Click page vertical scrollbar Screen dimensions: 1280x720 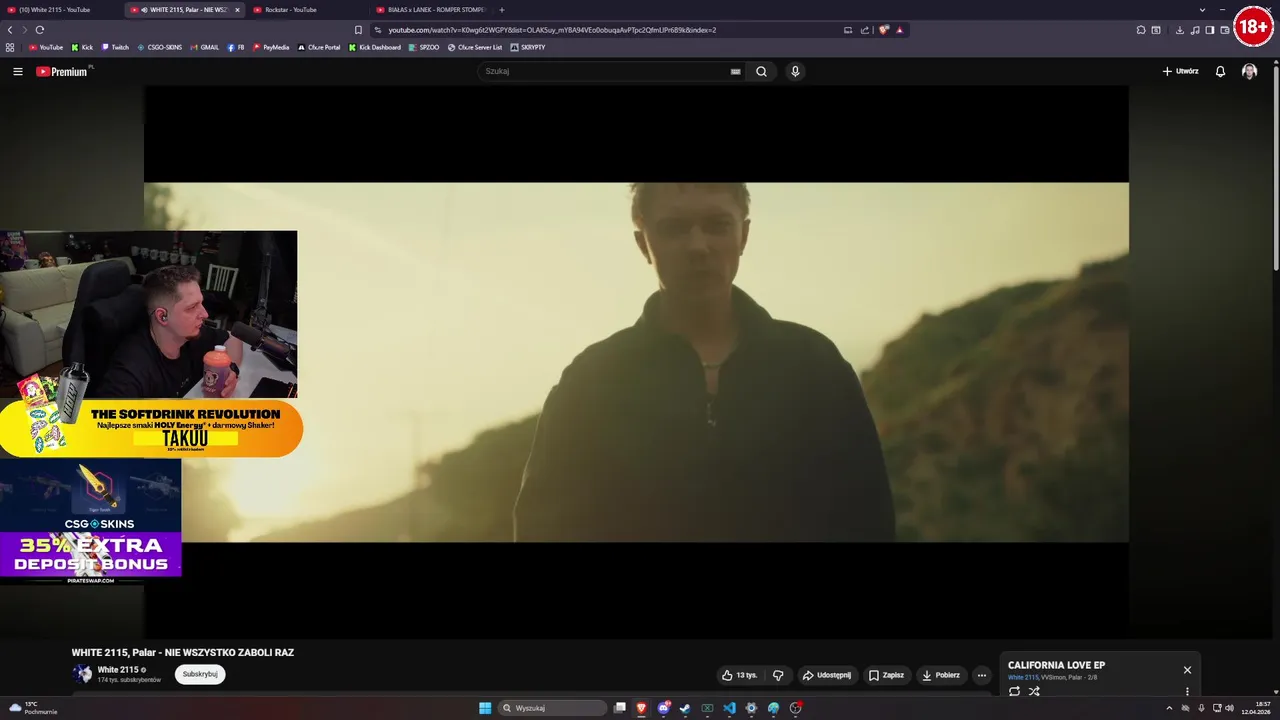point(1276,168)
